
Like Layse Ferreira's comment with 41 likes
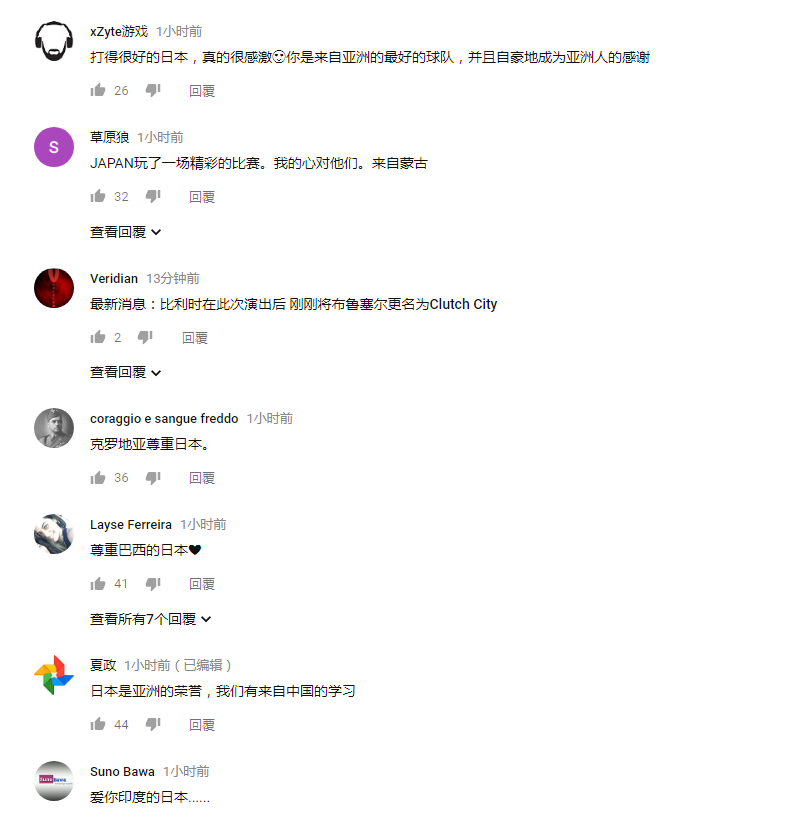coord(97,583)
